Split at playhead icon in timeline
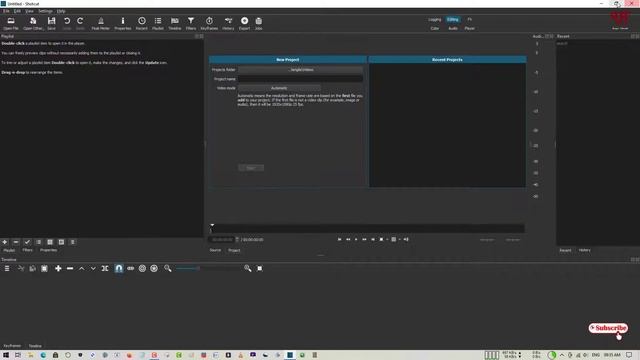The height and width of the screenshot is (360, 640). [x=105, y=268]
